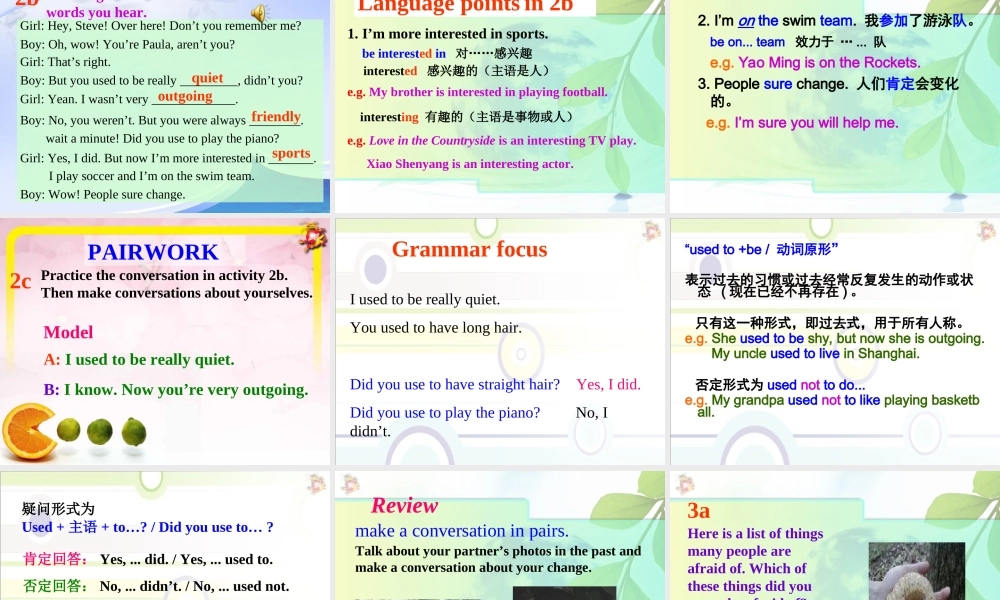Click 'A: I used to be really quiet.'
The width and height of the screenshot is (1000, 600).
pyautogui.click(x=139, y=360)
